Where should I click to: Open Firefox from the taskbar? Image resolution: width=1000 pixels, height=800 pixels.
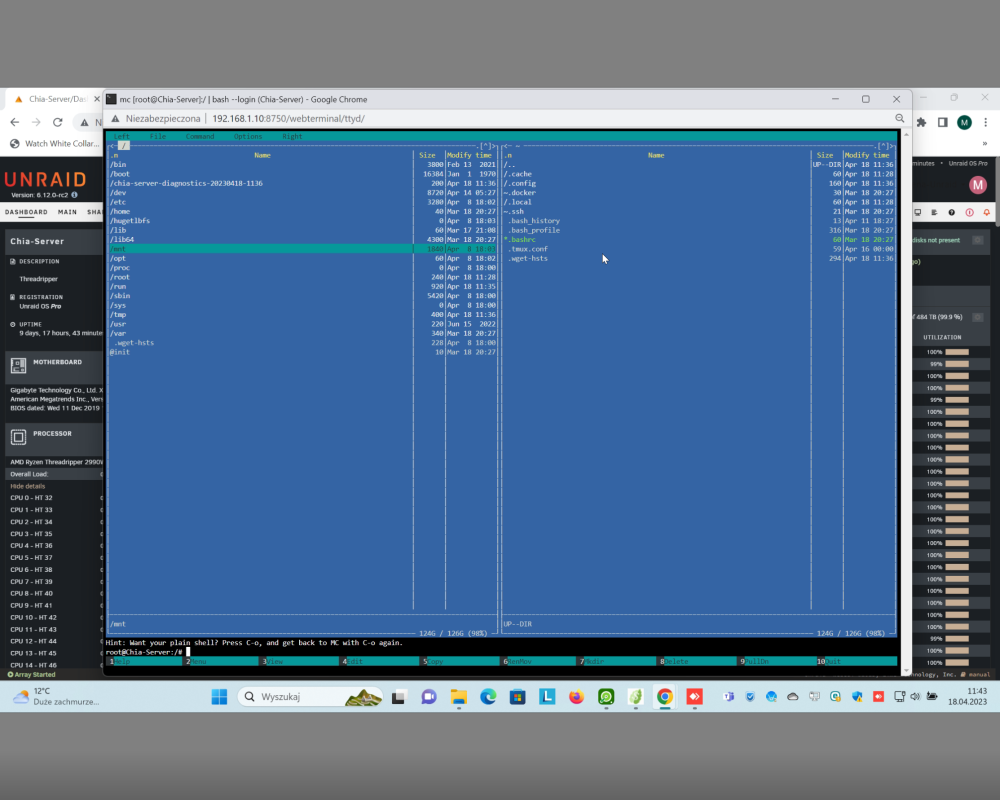(x=577, y=697)
